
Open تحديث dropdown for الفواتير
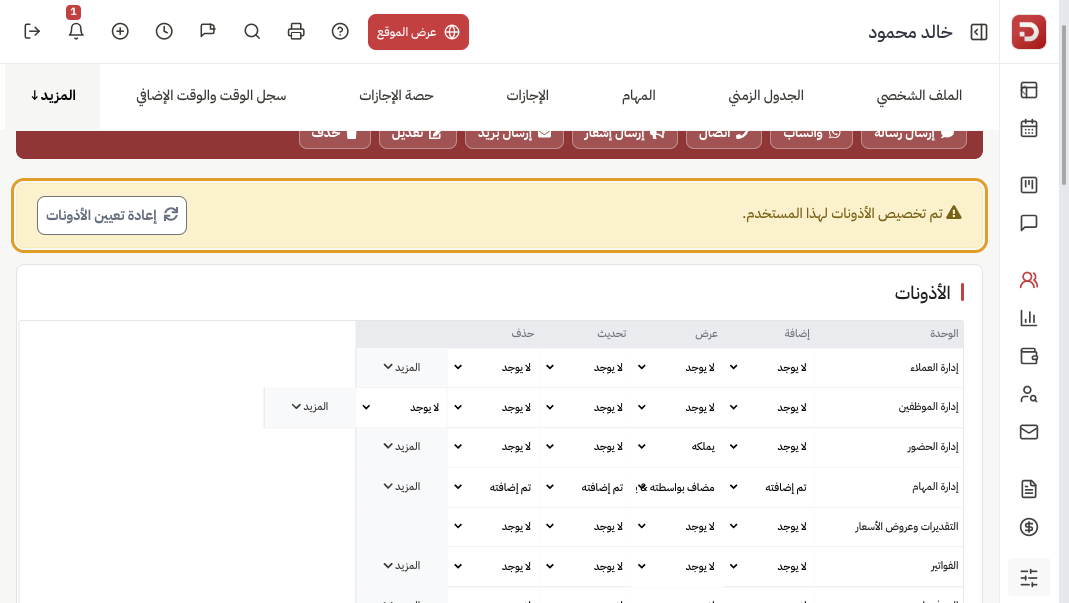coord(585,566)
